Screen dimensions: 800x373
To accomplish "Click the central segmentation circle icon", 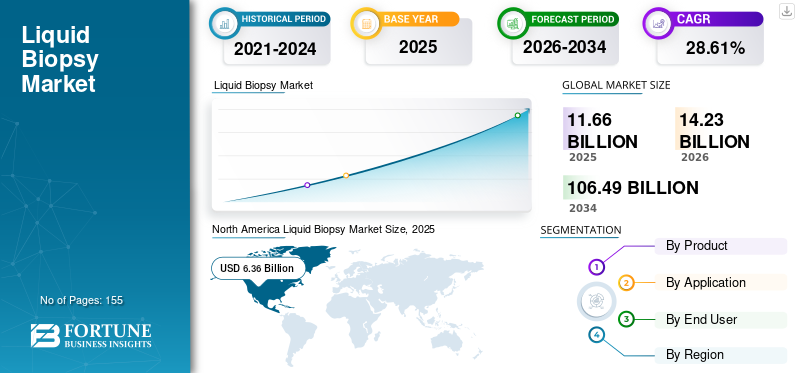I will pyautogui.click(x=595, y=301).
